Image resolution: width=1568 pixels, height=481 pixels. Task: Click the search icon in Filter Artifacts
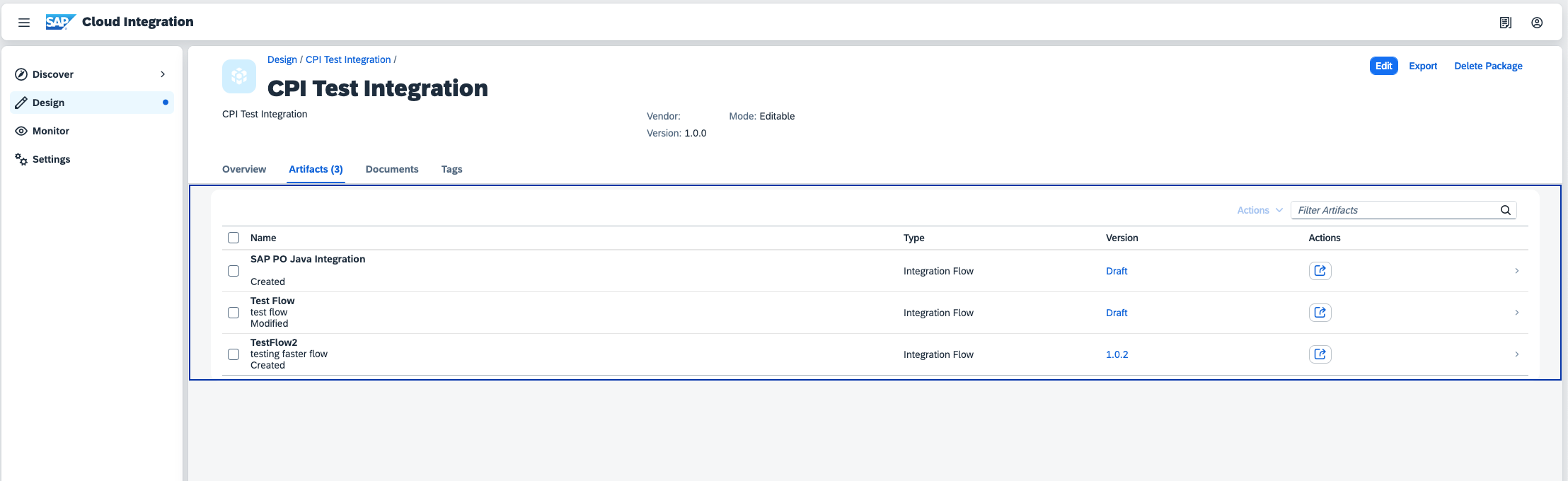tap(1505, 210)
